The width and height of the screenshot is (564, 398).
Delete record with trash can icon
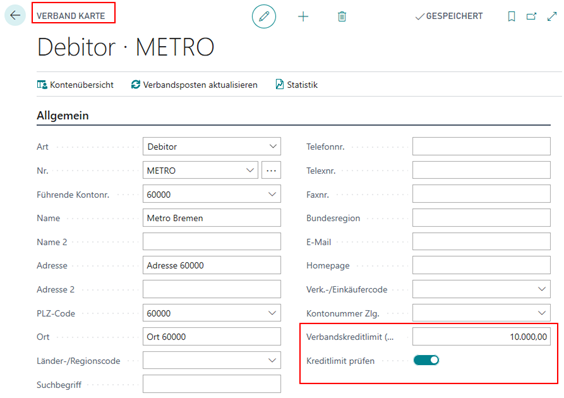[x=342, y=17]
